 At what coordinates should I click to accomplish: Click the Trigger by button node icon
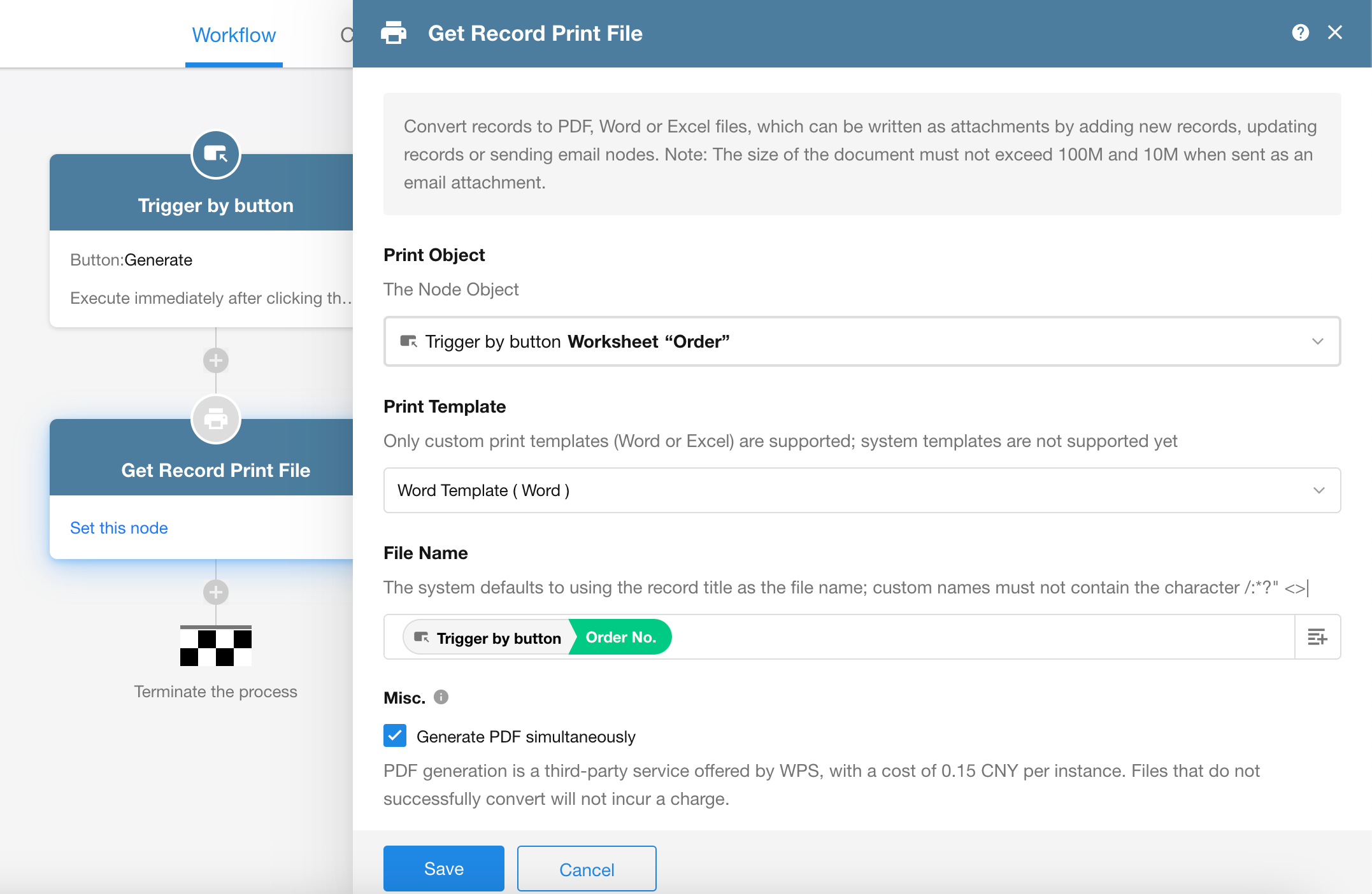pos(216,154)
